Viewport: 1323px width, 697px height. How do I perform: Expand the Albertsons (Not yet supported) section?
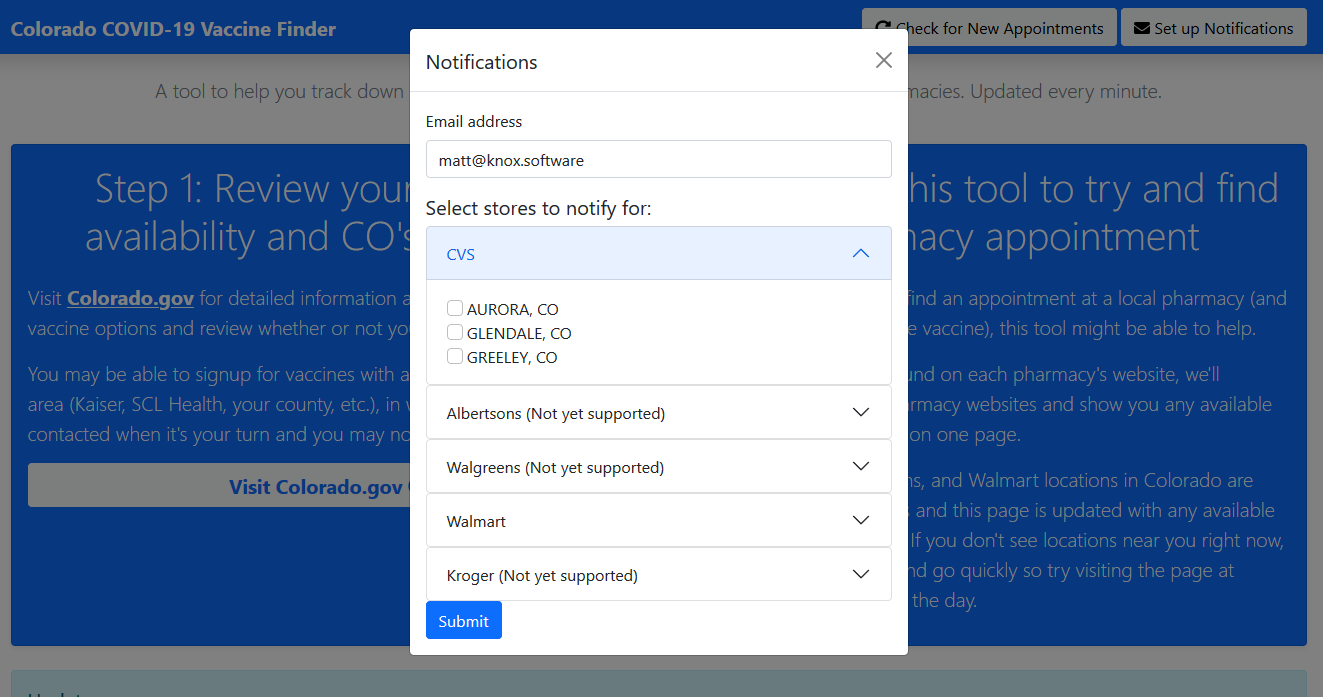coord(658,413)
